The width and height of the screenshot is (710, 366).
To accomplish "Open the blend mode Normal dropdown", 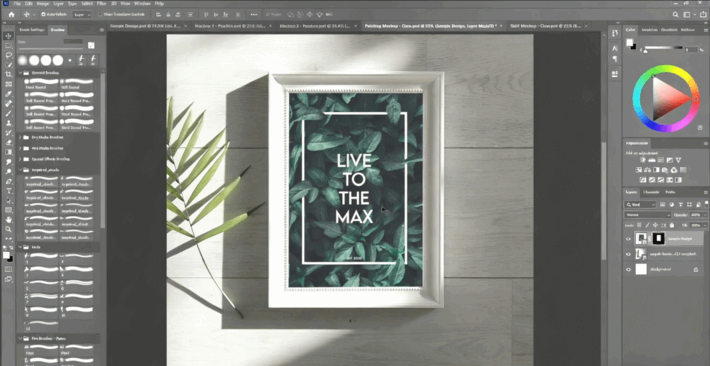I will [x=648, y=215].
